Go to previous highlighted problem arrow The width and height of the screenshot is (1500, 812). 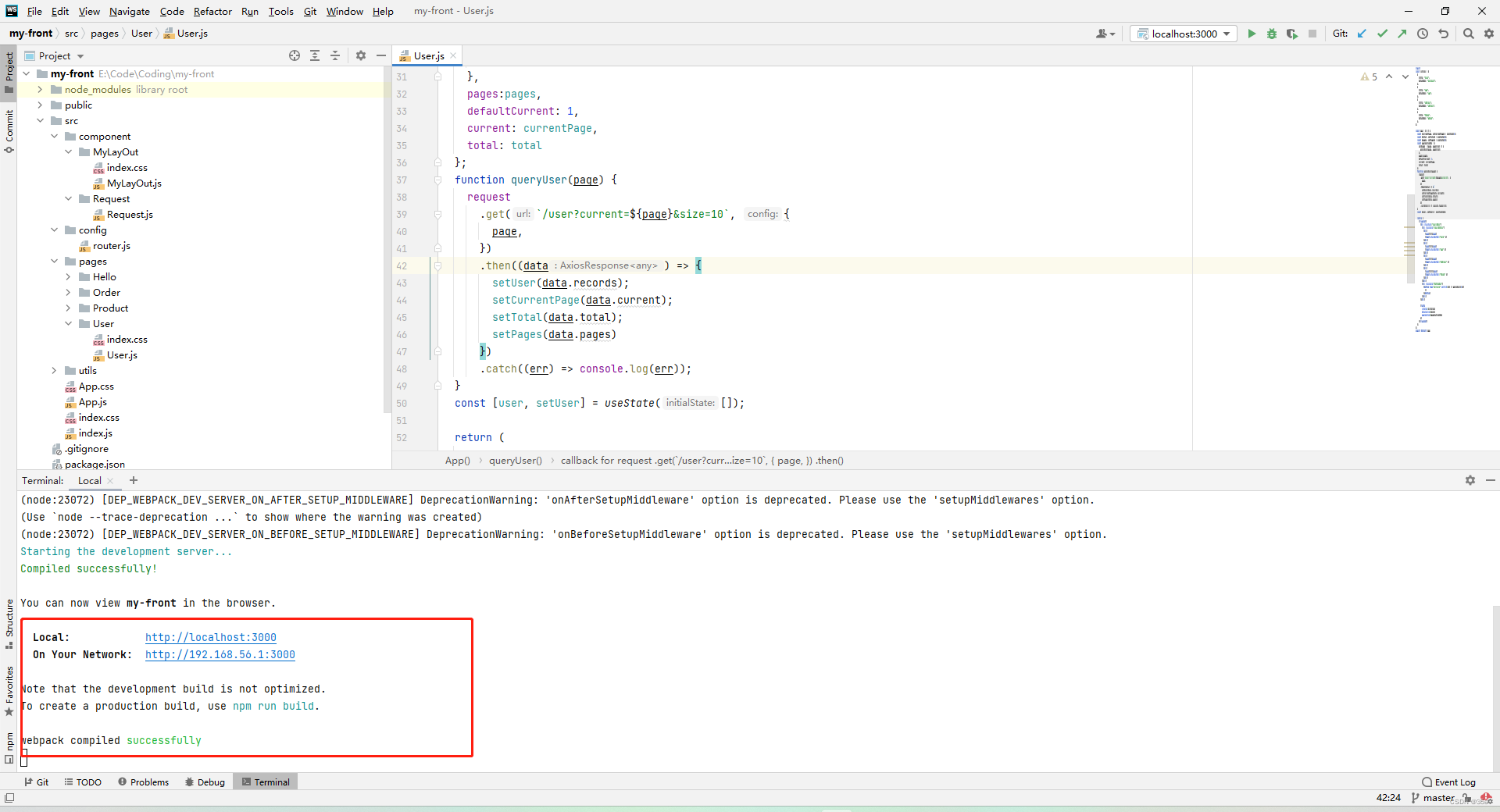[x=1389, y=77]
